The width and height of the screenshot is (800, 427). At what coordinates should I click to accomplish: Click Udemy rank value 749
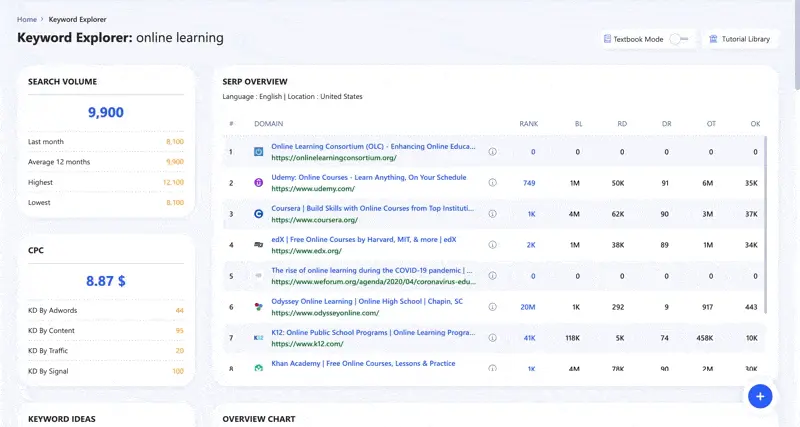[529, 183]
